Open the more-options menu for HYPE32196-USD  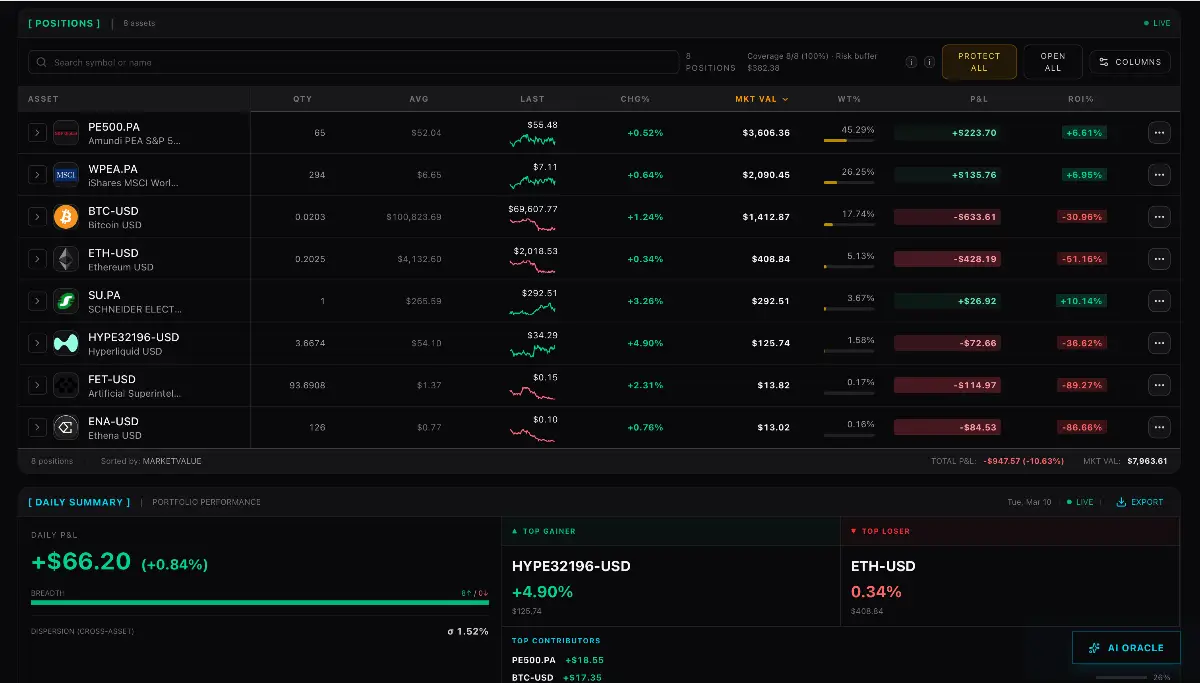point(1159,343)
